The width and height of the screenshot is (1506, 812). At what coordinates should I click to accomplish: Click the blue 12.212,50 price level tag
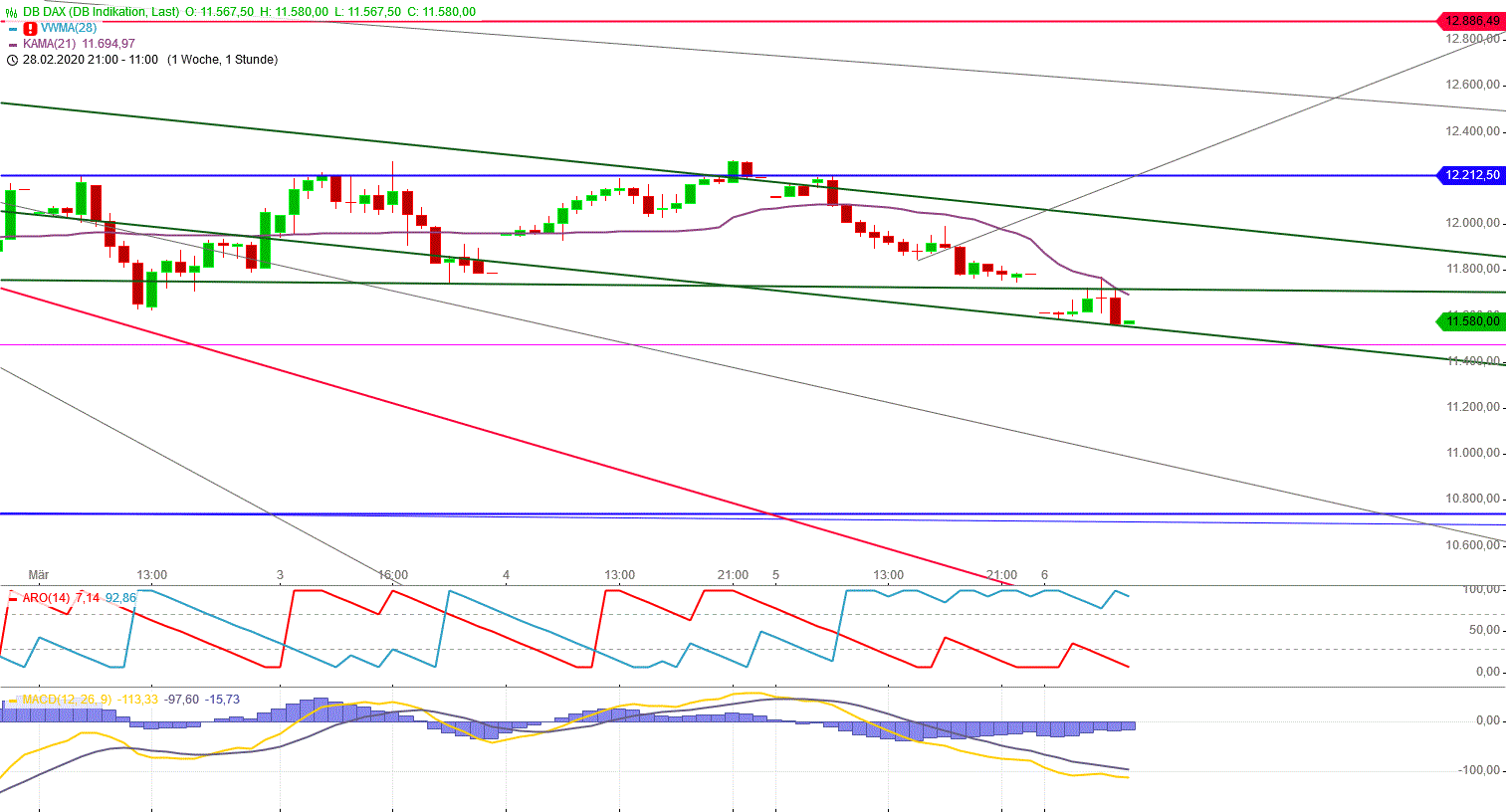tap(1472, 175)
